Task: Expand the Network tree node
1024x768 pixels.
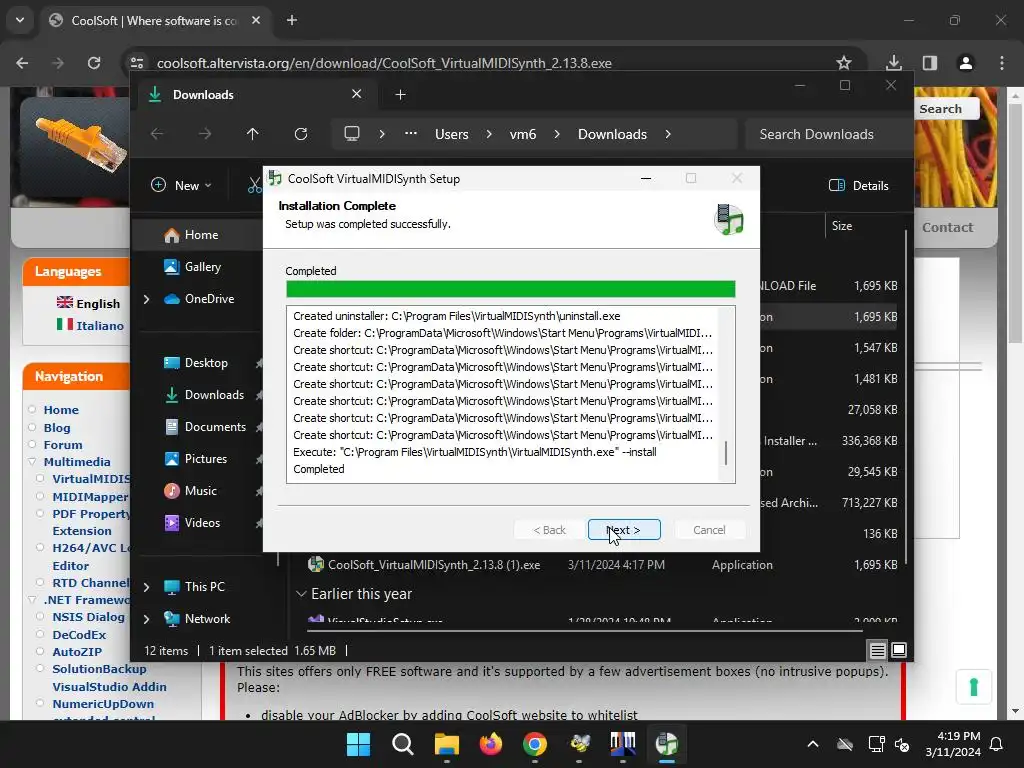Action: [146, 619]
